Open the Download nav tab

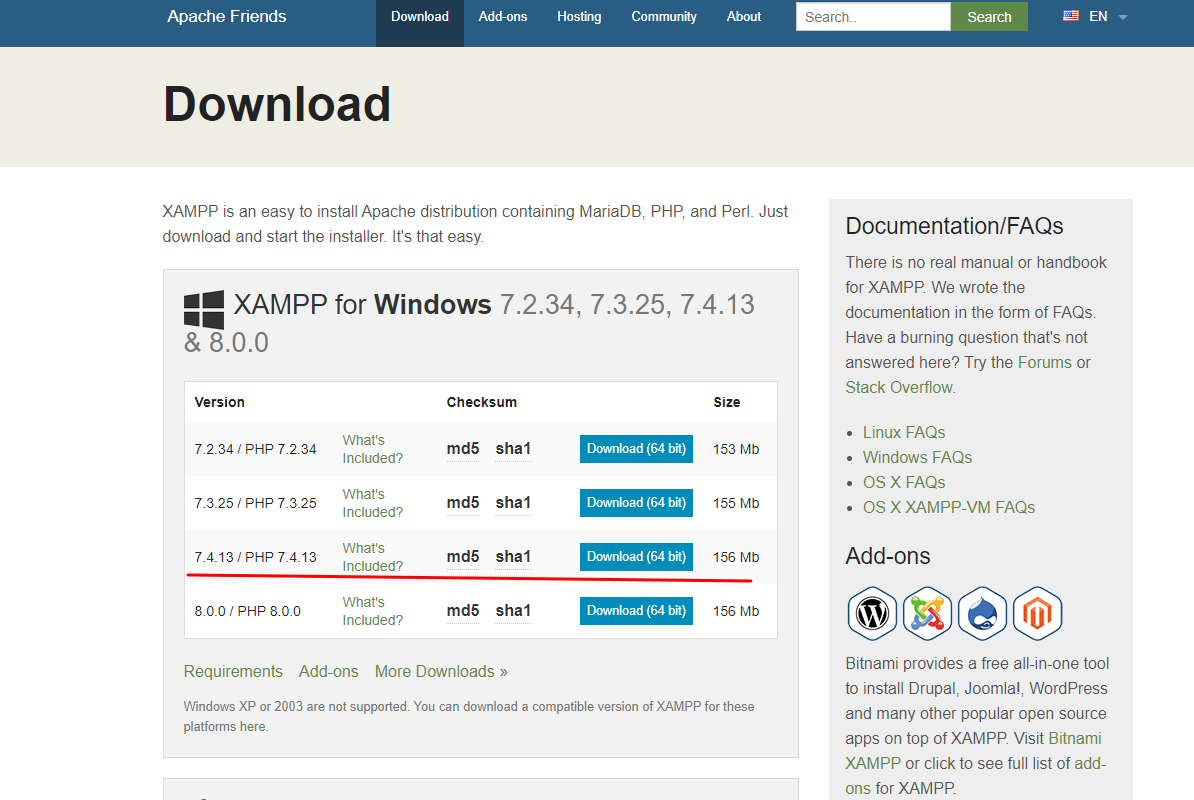click(x=420, y=17)
